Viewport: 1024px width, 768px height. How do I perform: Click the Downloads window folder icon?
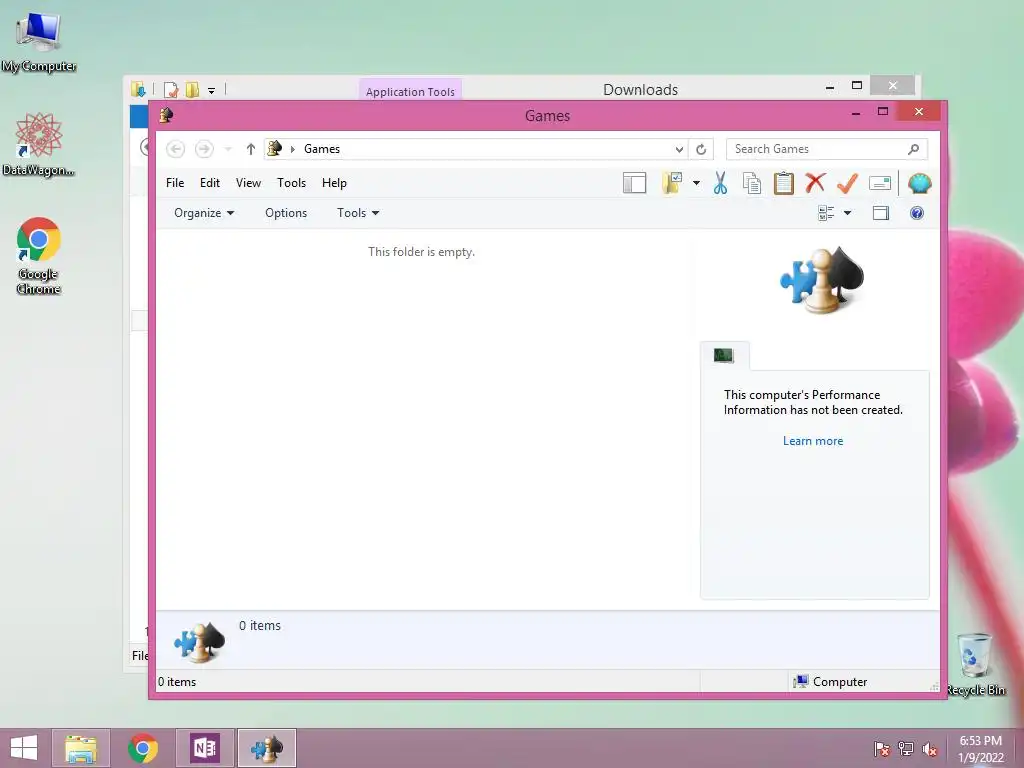(x=138, y=89)
